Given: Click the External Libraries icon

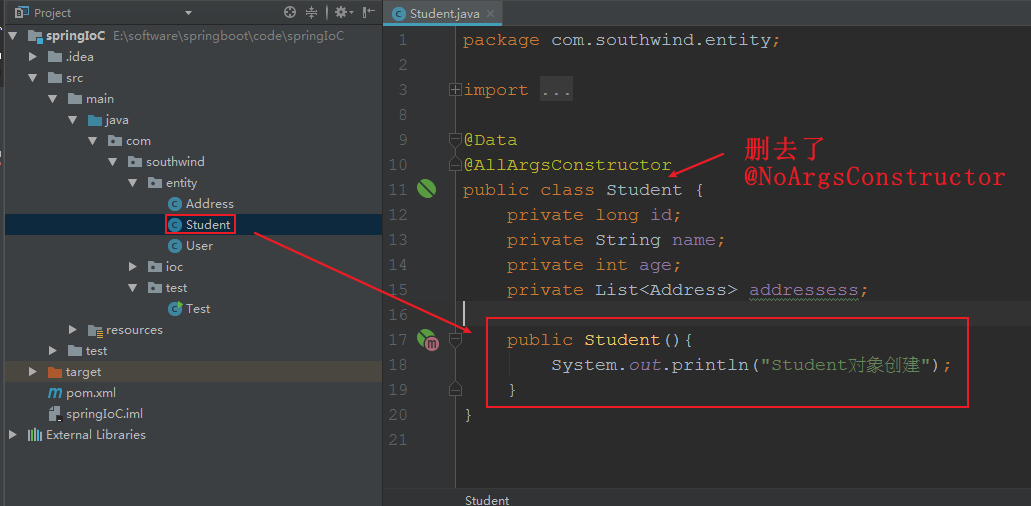Looking at the screenshot, I should point(35,435).
